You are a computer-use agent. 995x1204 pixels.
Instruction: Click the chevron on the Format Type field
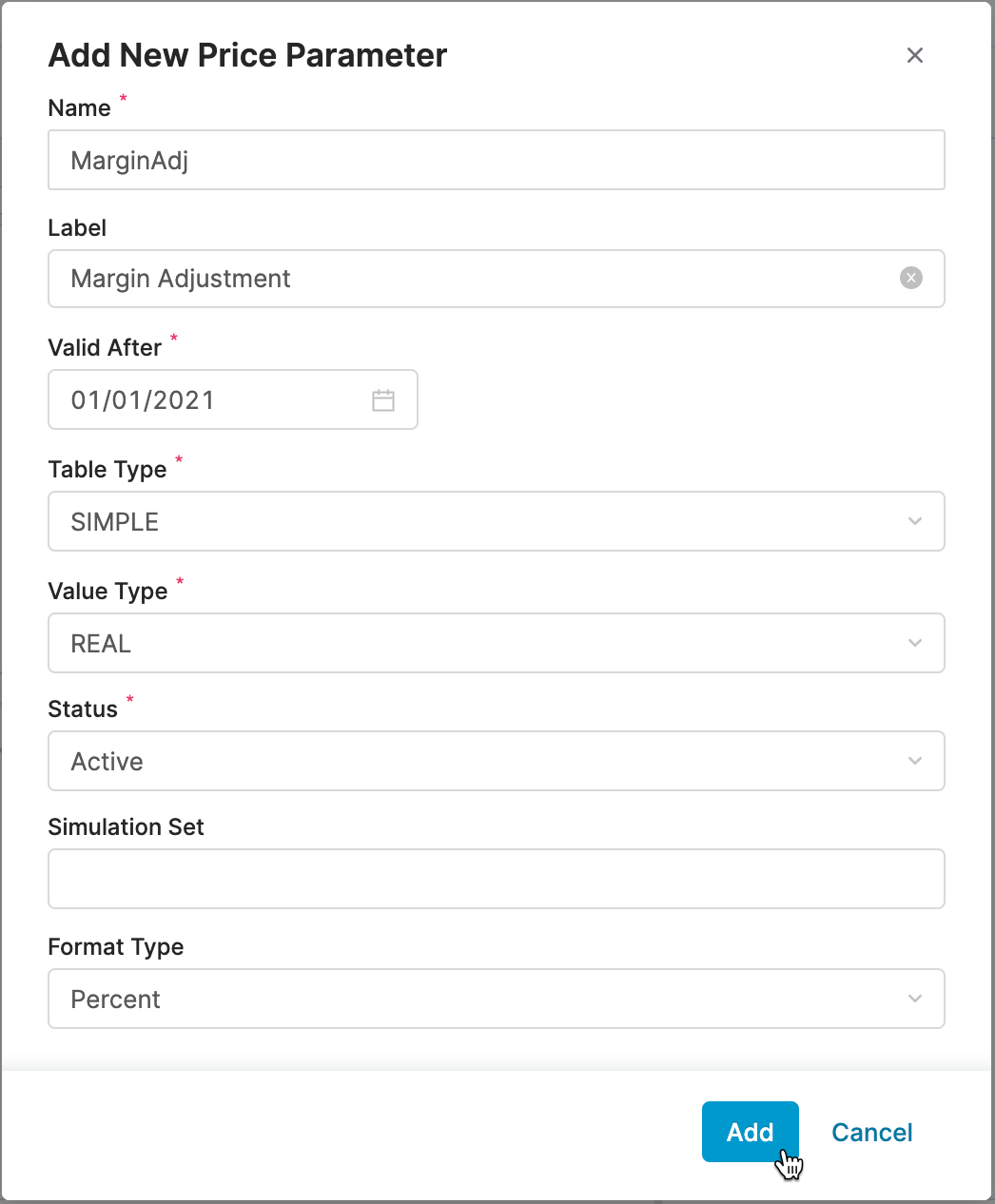(914, 999)
